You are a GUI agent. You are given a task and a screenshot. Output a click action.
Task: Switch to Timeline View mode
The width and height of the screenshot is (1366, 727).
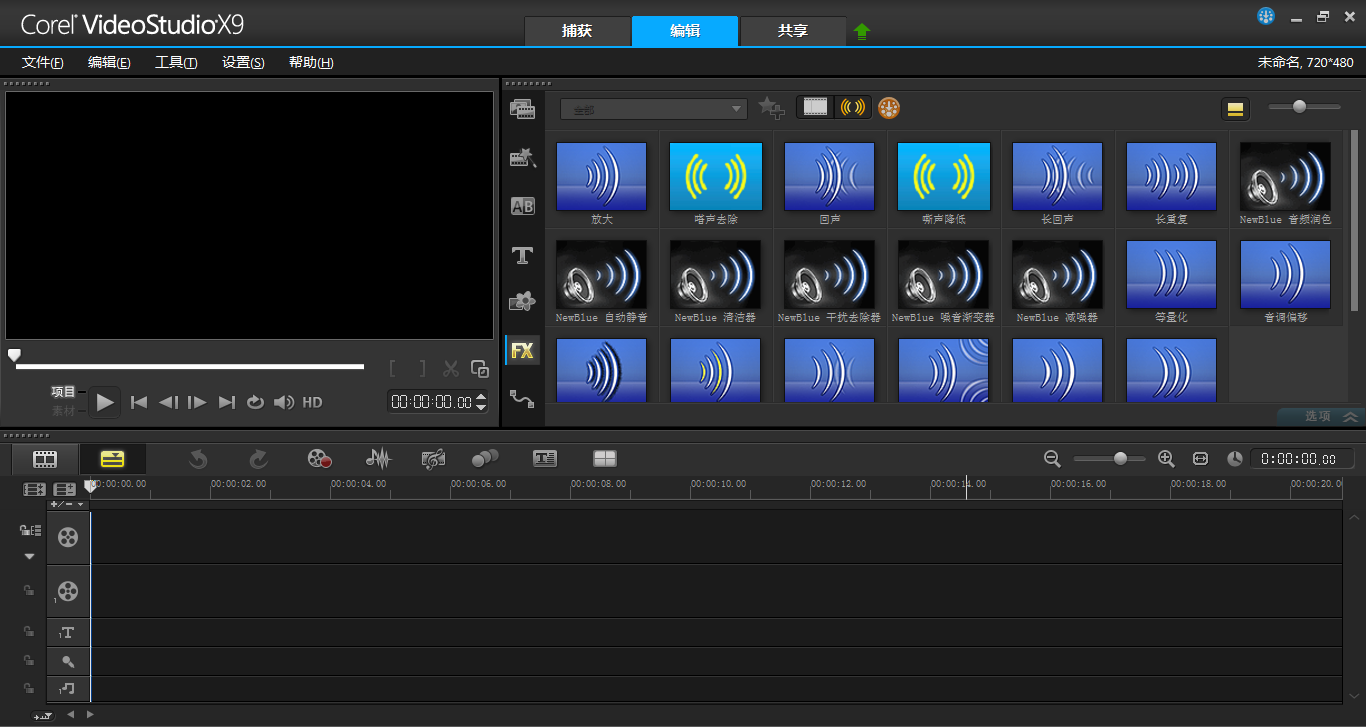point(113,459)
